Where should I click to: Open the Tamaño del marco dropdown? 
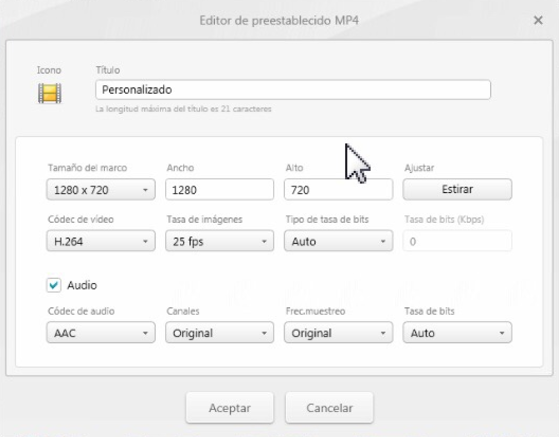[101, 190]
